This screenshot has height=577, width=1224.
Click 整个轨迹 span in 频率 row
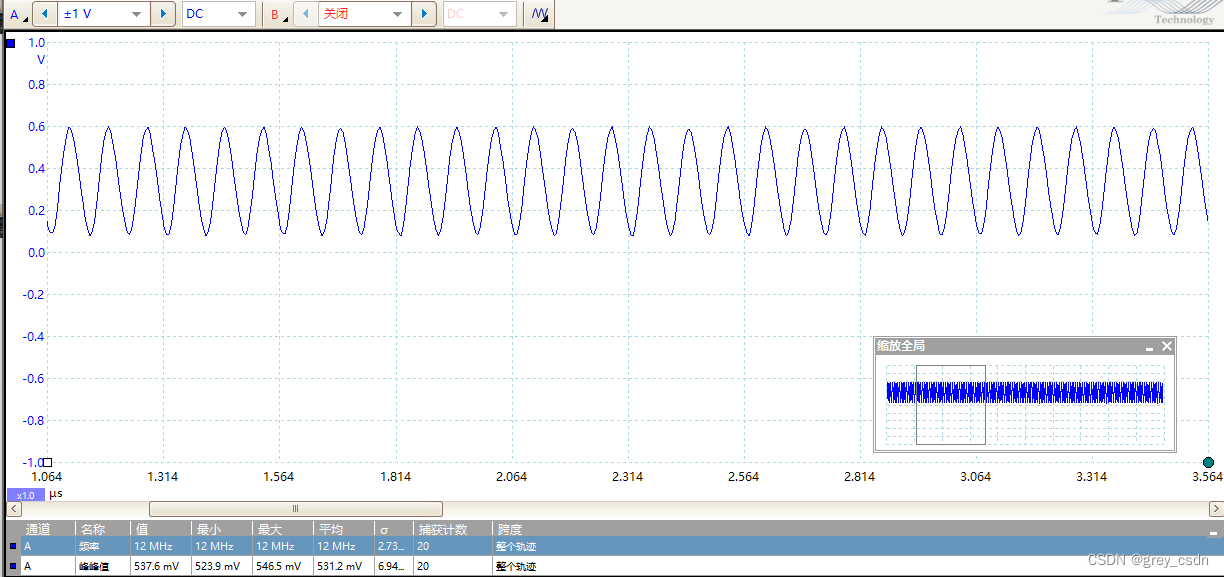[x=516, y=547]
